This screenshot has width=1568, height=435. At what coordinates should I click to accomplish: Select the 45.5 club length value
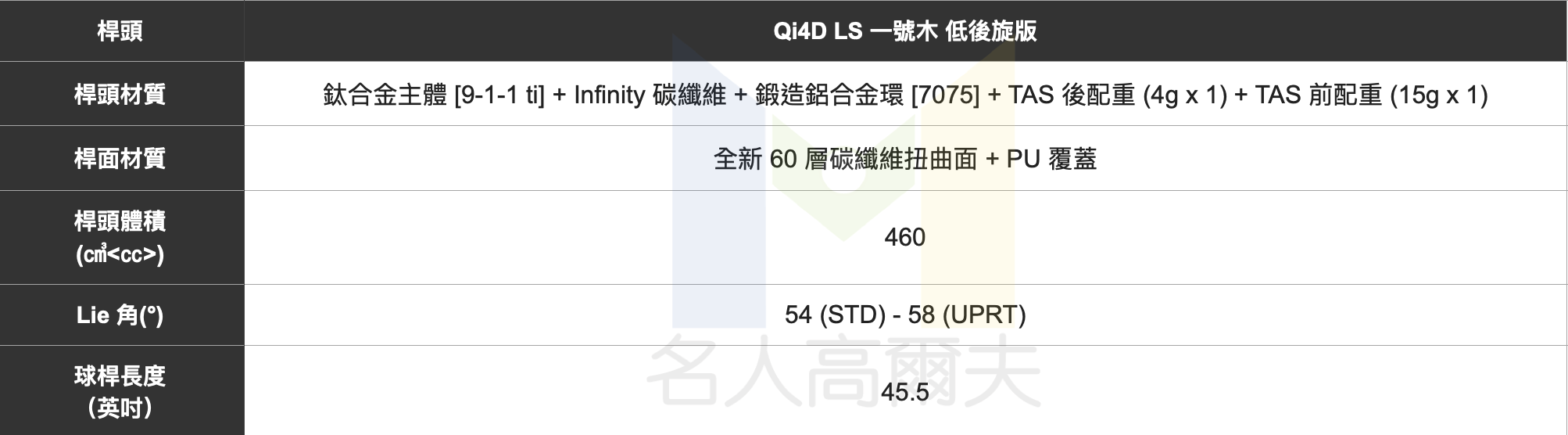coord(904,392)
